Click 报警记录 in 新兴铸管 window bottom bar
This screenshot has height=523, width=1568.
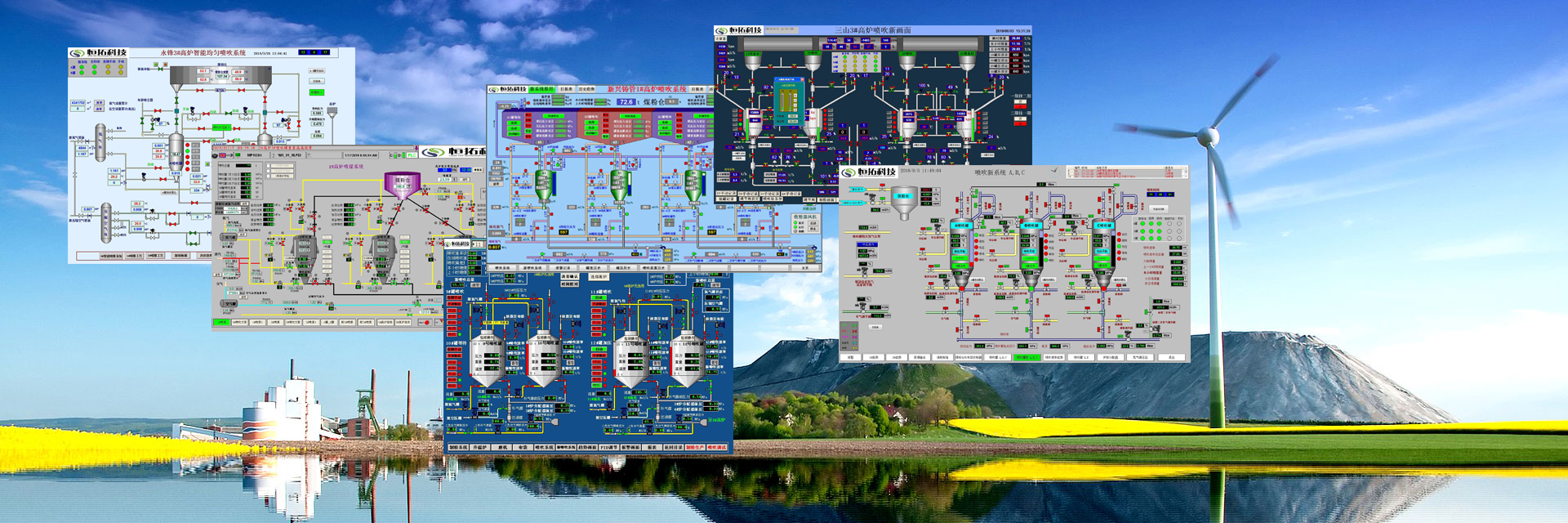click(563, 268)
